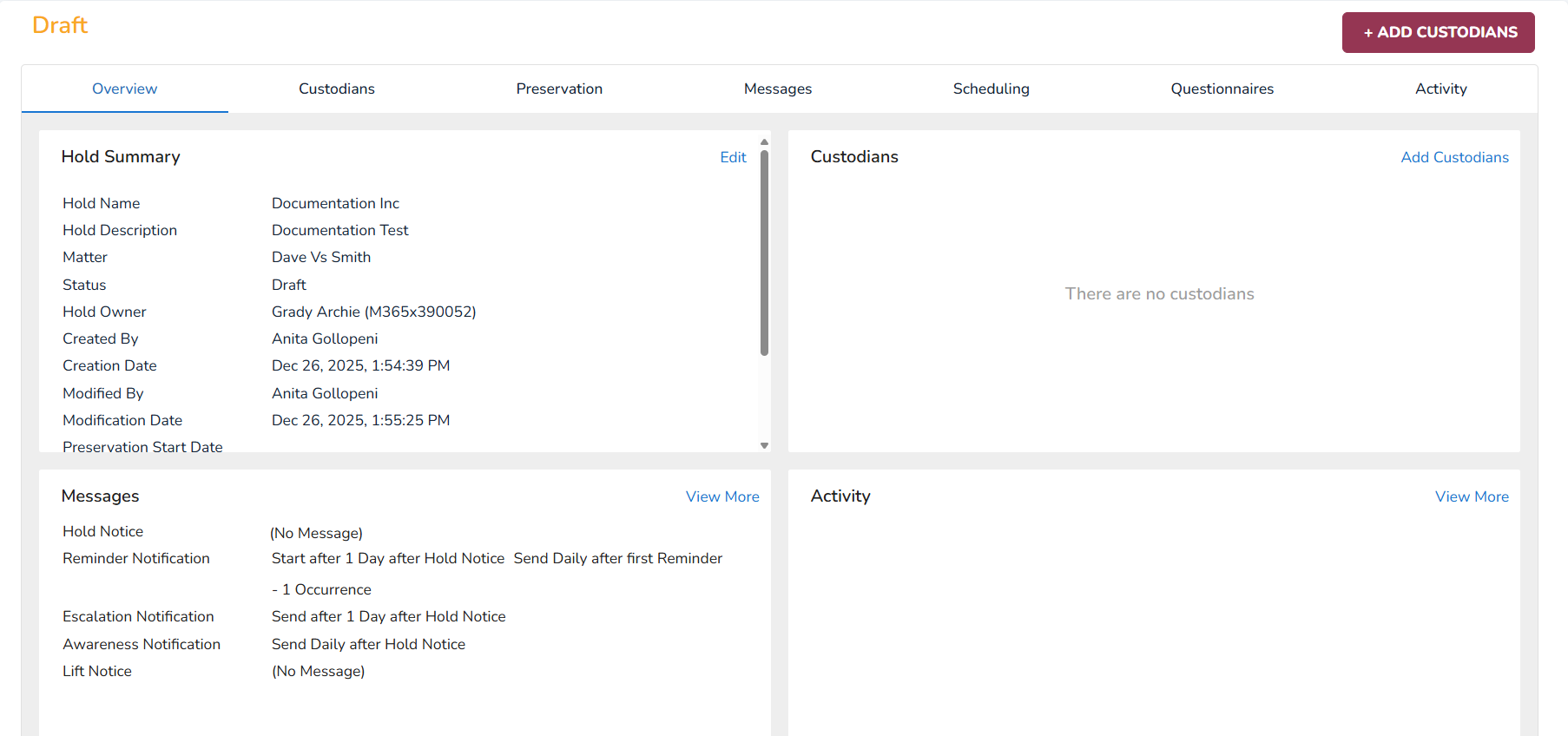Click the Hold Summary scrollbar thumb

click(x=764, y=252)
